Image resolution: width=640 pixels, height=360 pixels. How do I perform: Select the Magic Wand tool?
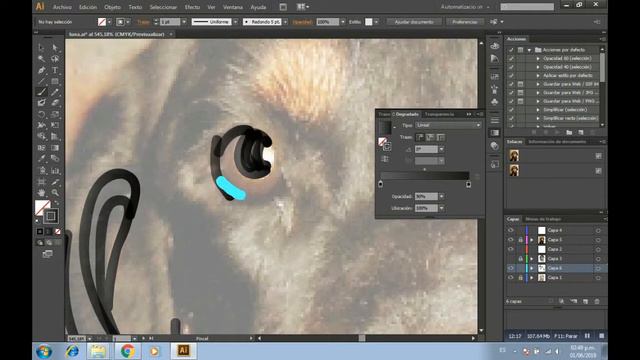42,59
